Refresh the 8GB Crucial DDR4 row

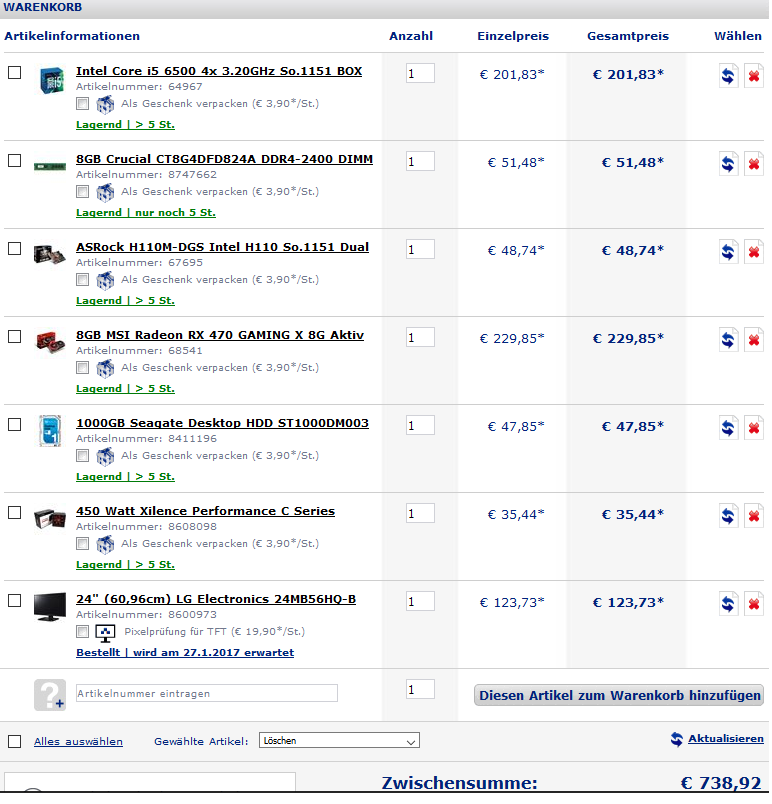pyautogui.click(x=728, y=164)
